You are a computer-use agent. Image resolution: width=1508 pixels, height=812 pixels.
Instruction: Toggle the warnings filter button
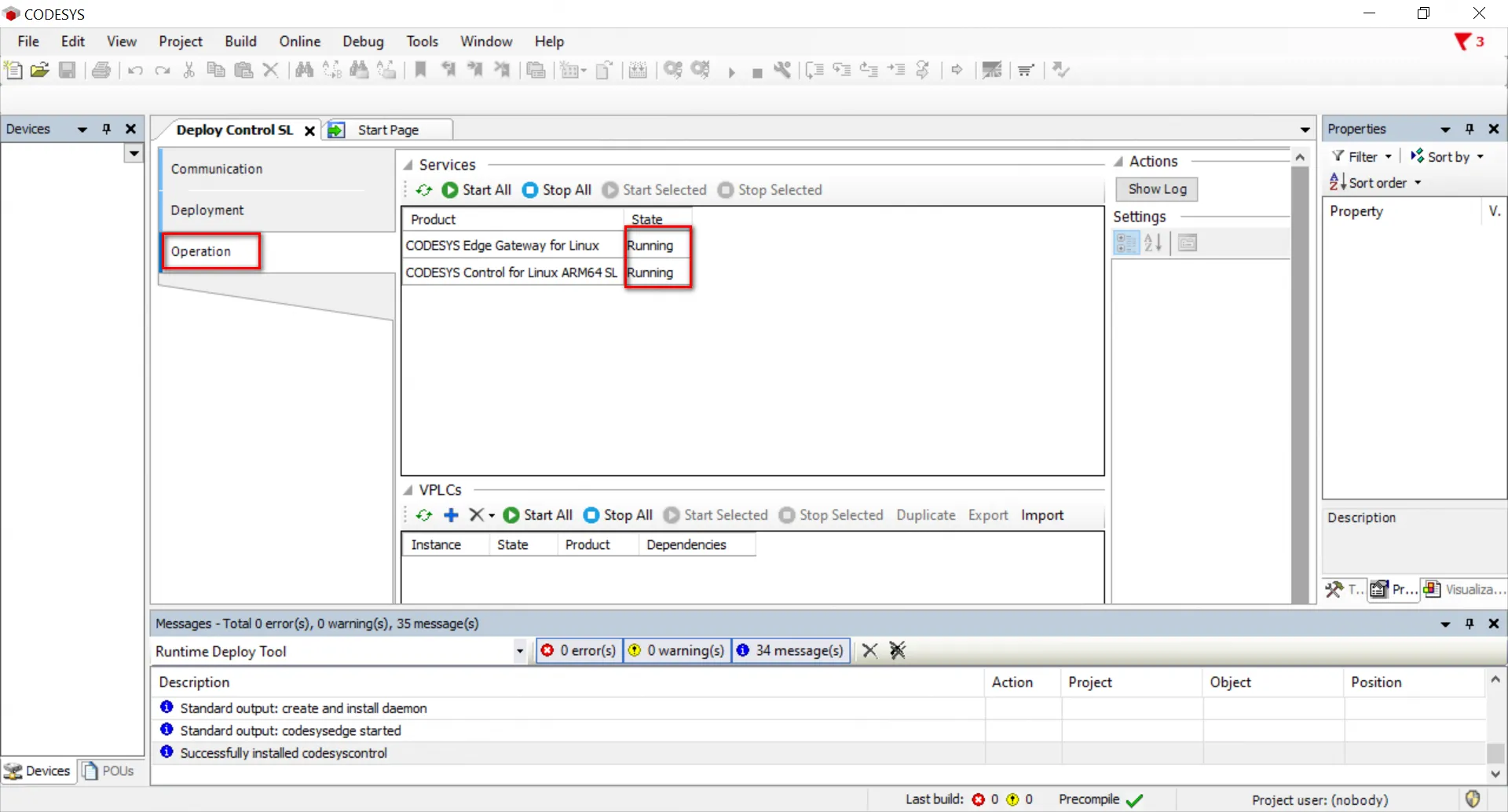pyautogui.click(x=676, y=650)
